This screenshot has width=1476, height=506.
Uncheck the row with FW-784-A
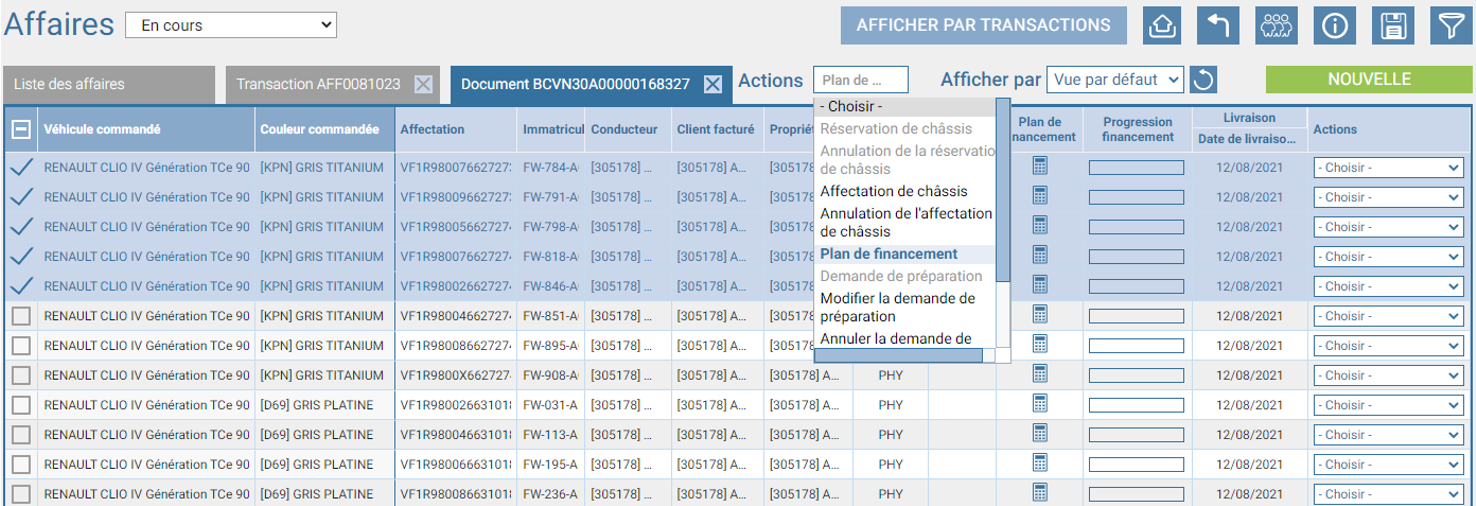coord(21,167)
